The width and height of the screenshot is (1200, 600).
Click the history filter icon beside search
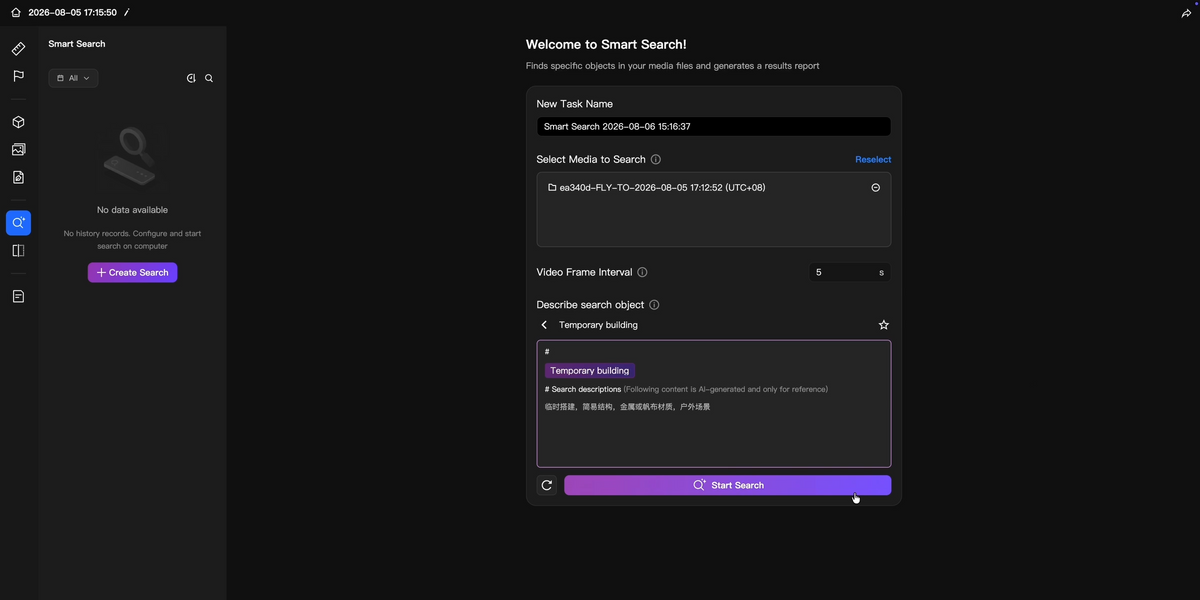[x=191, y=78]
